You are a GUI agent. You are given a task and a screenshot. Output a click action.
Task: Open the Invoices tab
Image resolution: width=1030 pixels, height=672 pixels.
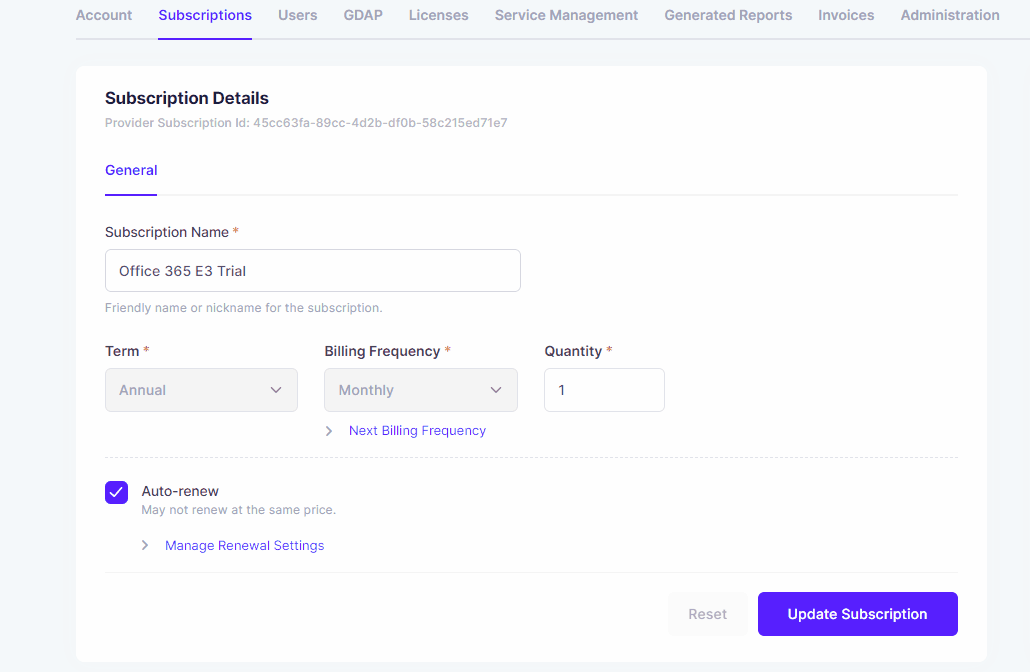(846, 15)
